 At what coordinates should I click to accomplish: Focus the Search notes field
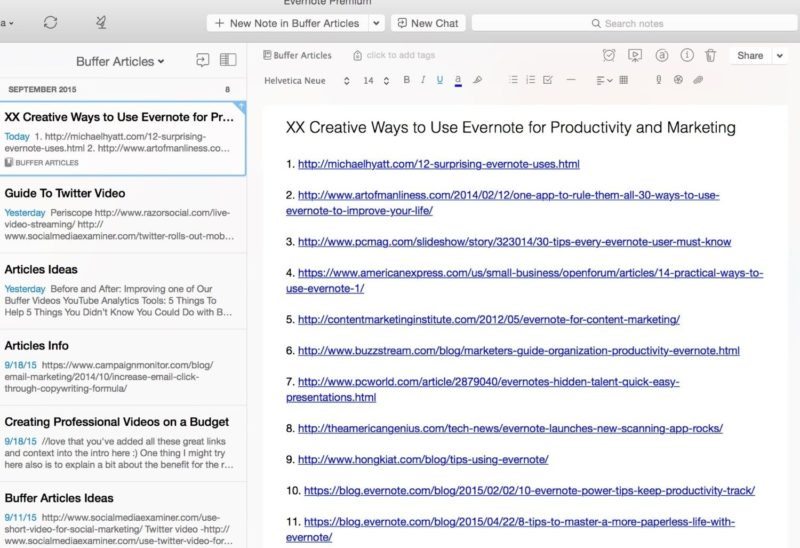click(x=635, y=23)
